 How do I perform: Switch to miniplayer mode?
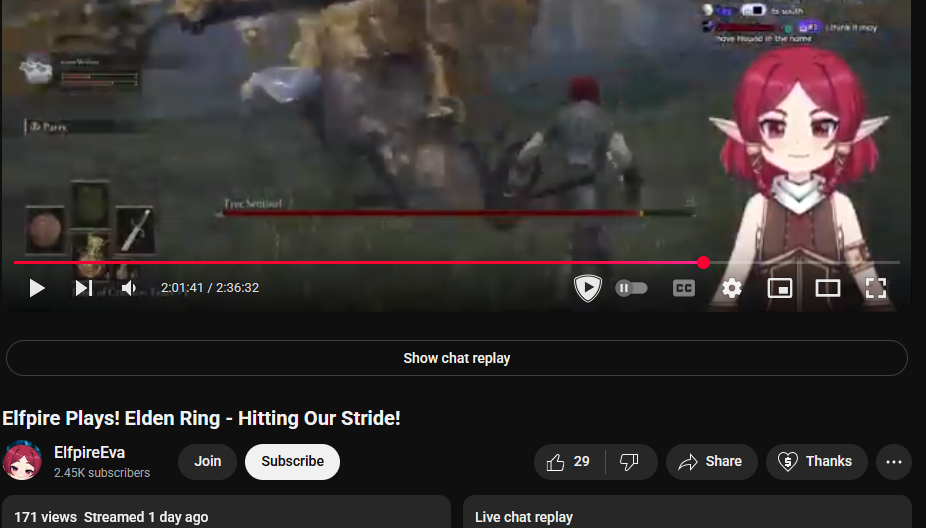point(780,288)
